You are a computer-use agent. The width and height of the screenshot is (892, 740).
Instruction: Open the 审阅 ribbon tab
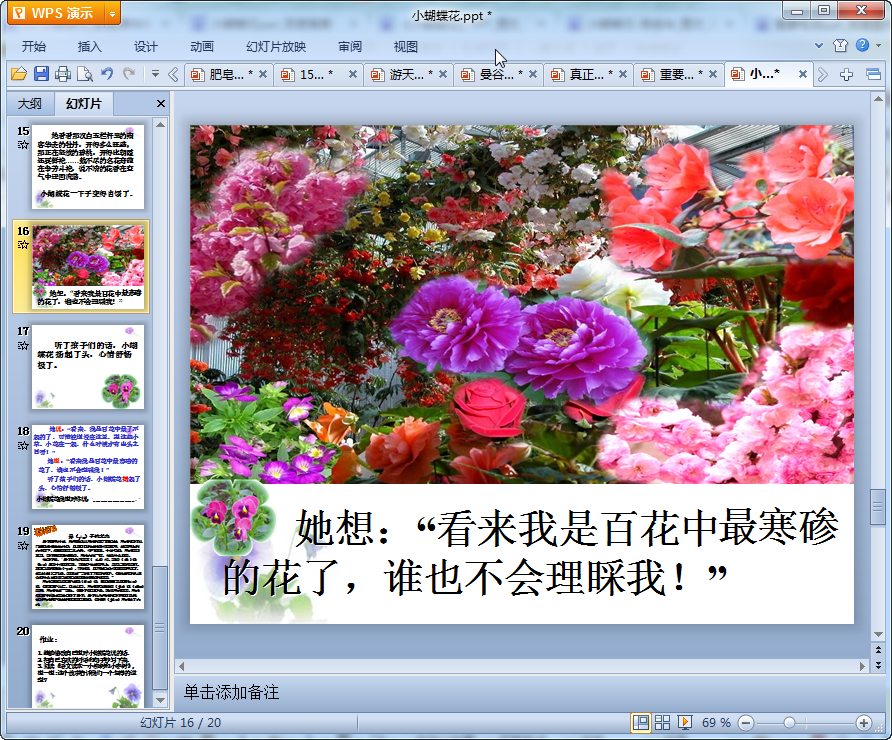click(350, 47)
